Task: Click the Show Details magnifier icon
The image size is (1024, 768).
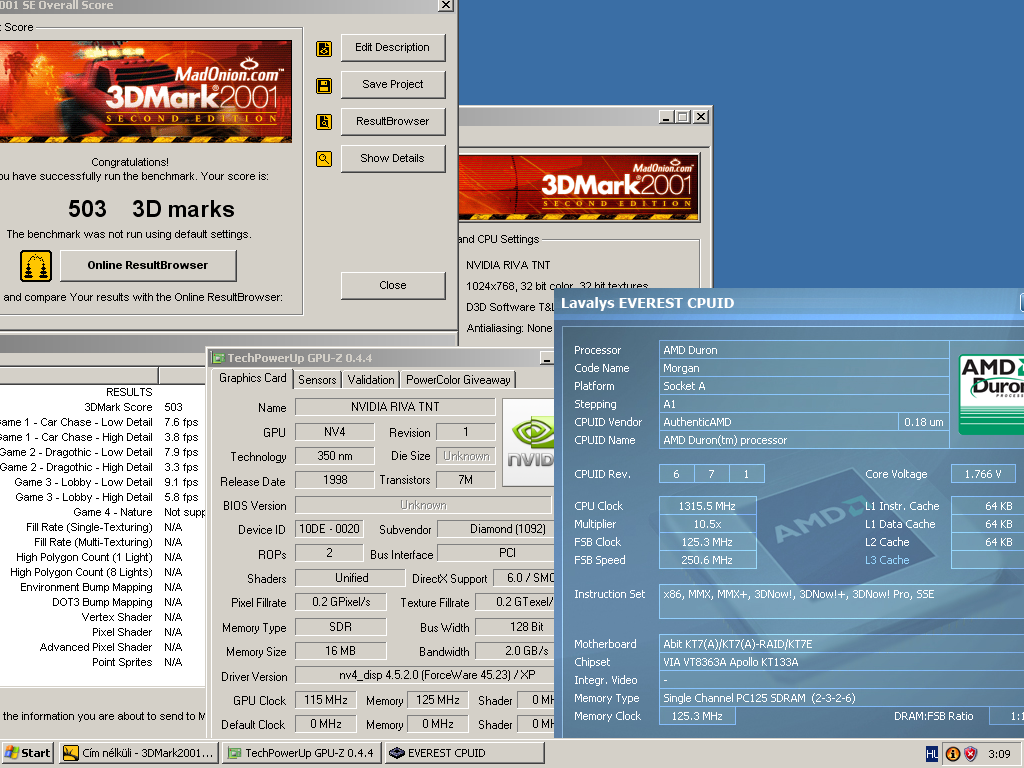Action: (x=324, y=159)
